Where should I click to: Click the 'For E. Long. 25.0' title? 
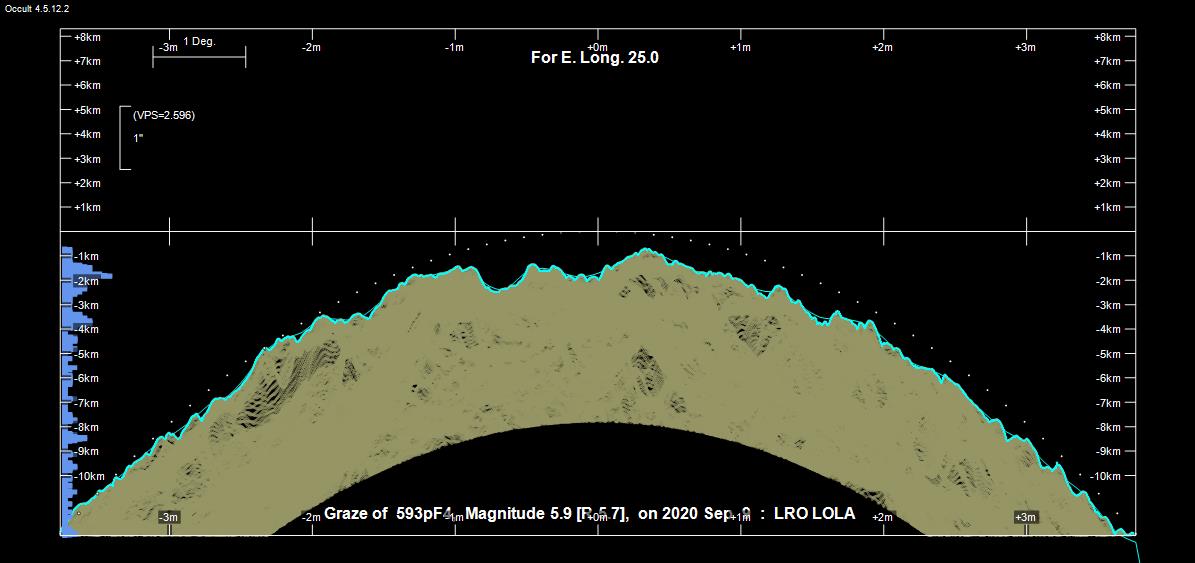tap(594, 58)
